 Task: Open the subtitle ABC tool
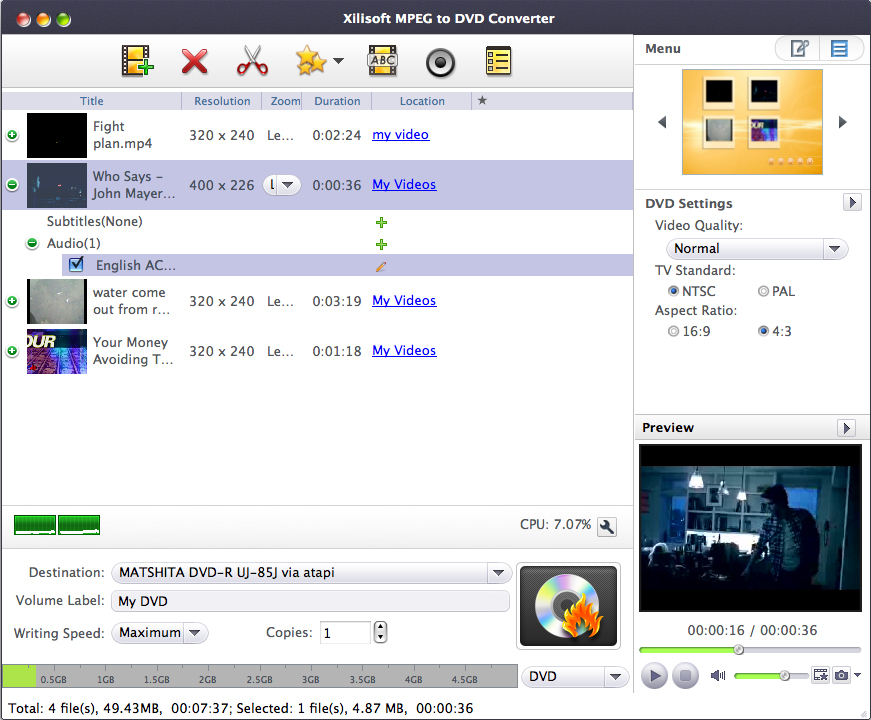tap(382, 62)
